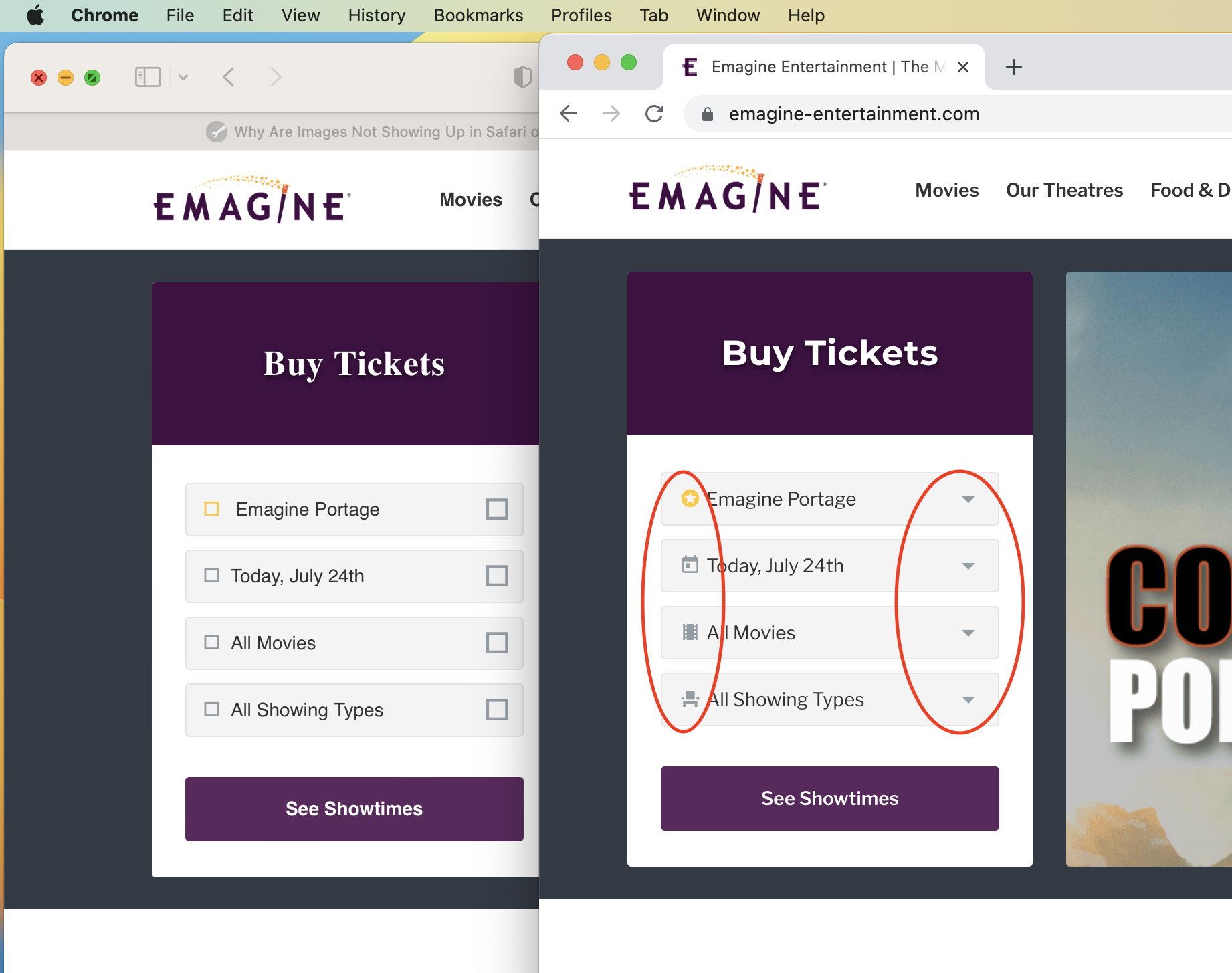
Task: Open the All Showing Types dropdown
Action: tap(968, 699)
